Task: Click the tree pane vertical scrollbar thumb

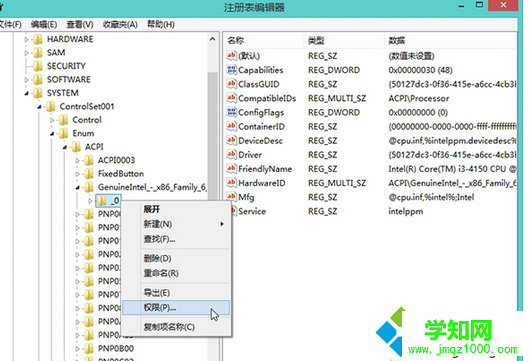Action: (213, 135)
